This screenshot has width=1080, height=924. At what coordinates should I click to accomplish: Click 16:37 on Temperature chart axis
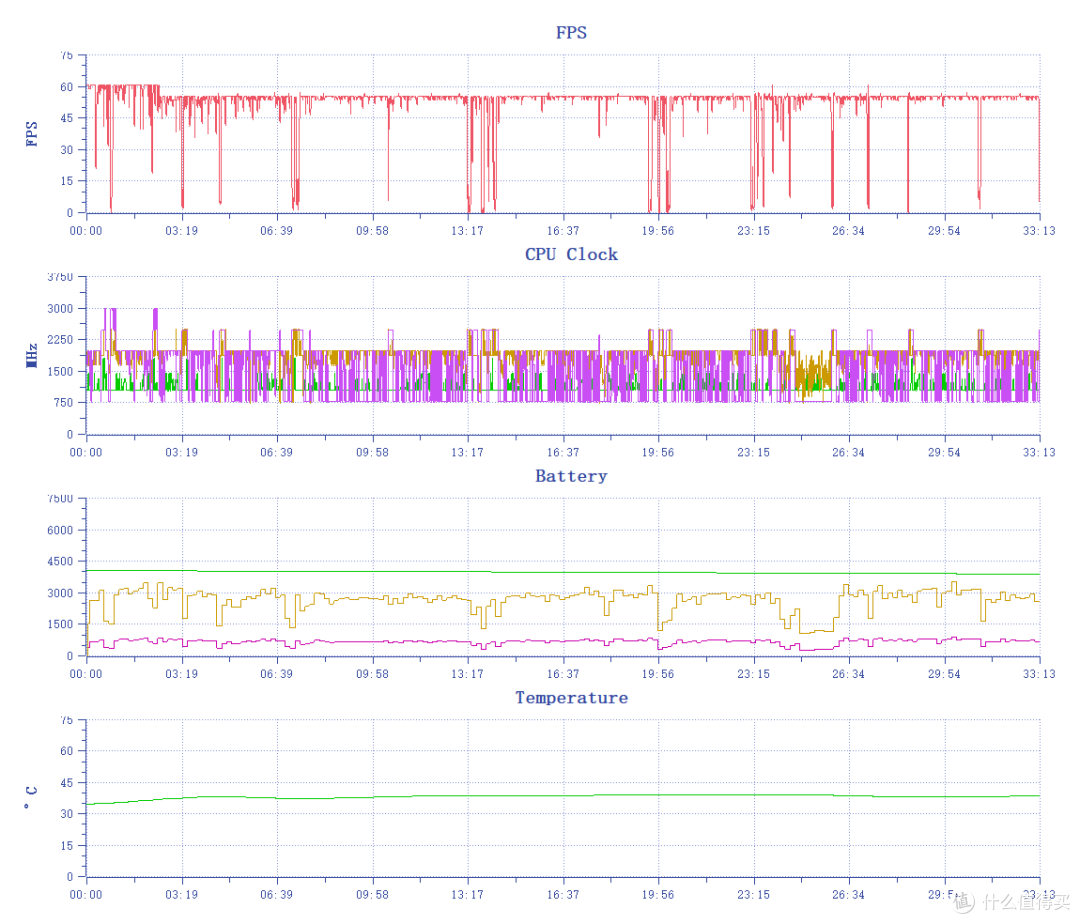(563, 894)
